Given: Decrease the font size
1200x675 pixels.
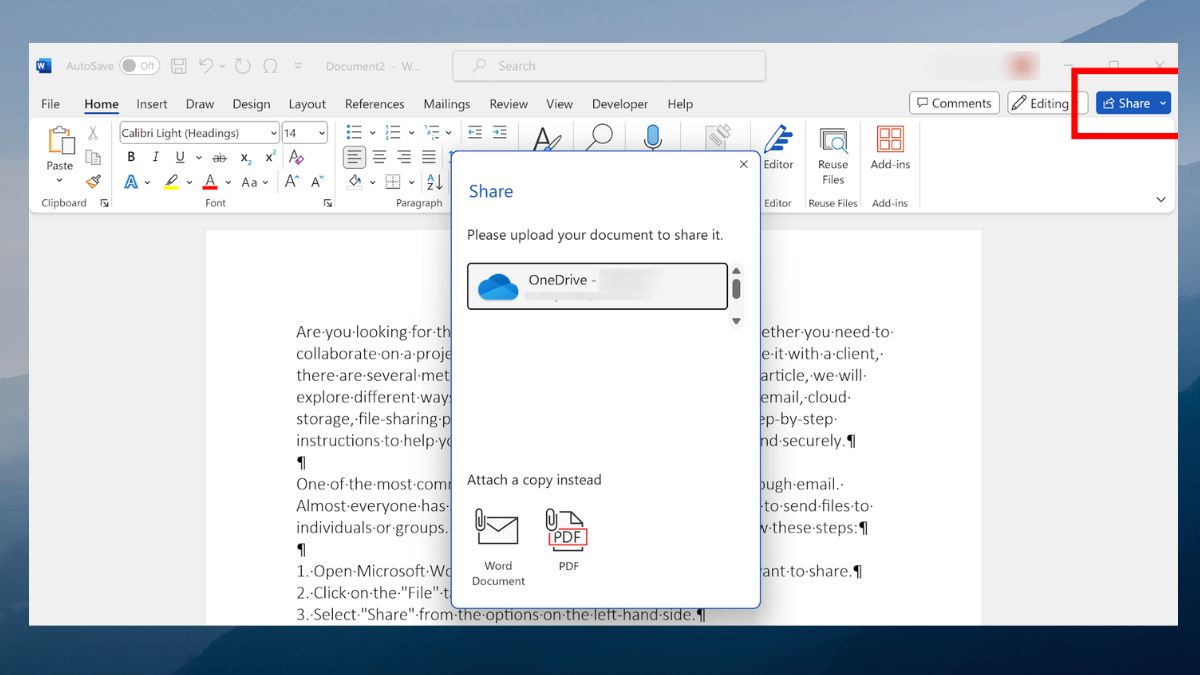Looking at the screenshot, I should point(317,182).
